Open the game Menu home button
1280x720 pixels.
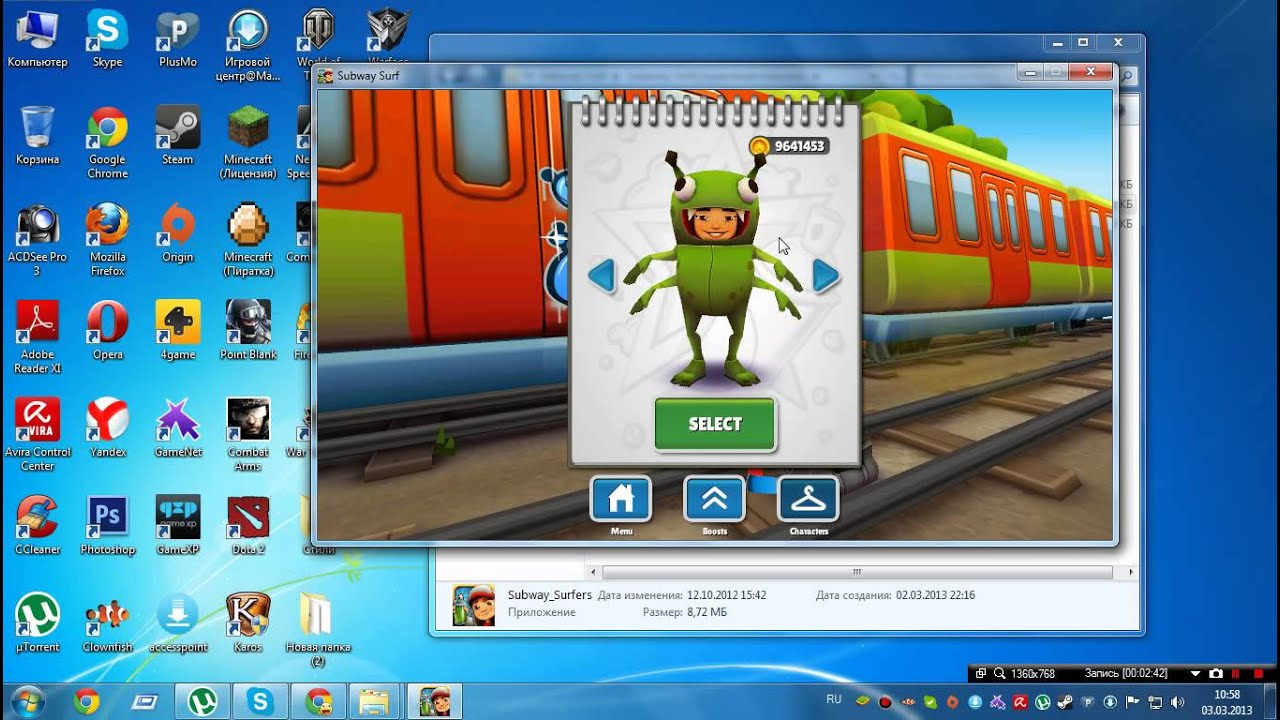pos(621,499)
